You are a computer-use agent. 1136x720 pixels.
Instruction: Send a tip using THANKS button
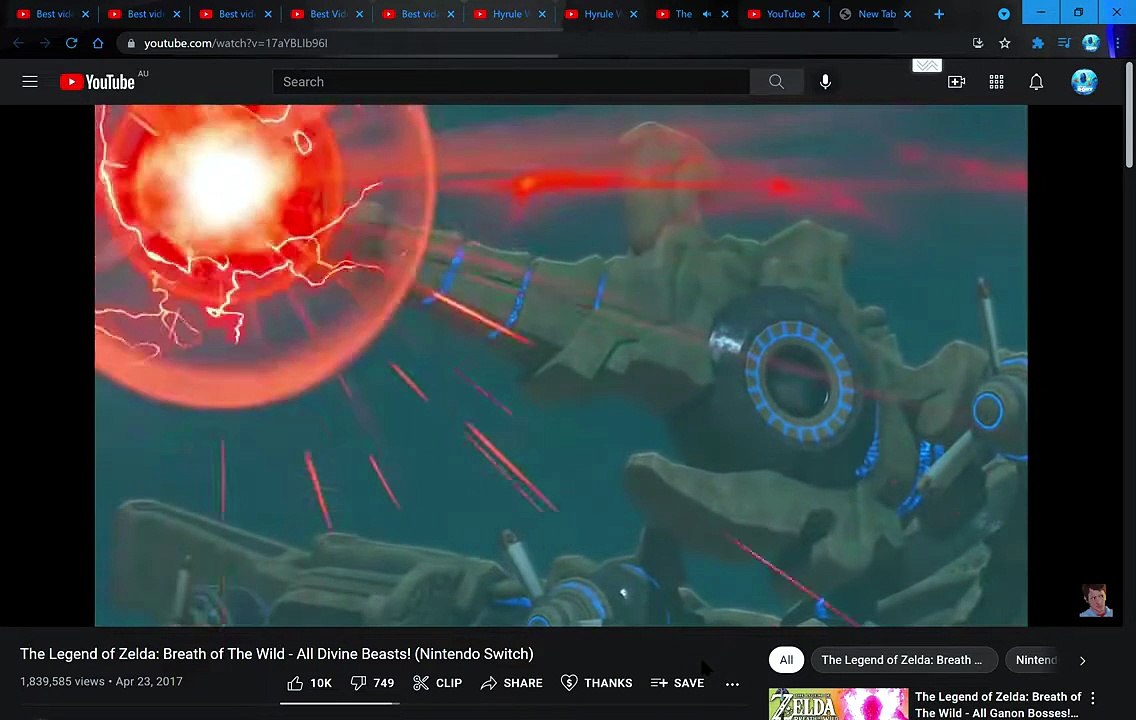tap(596, 683)
